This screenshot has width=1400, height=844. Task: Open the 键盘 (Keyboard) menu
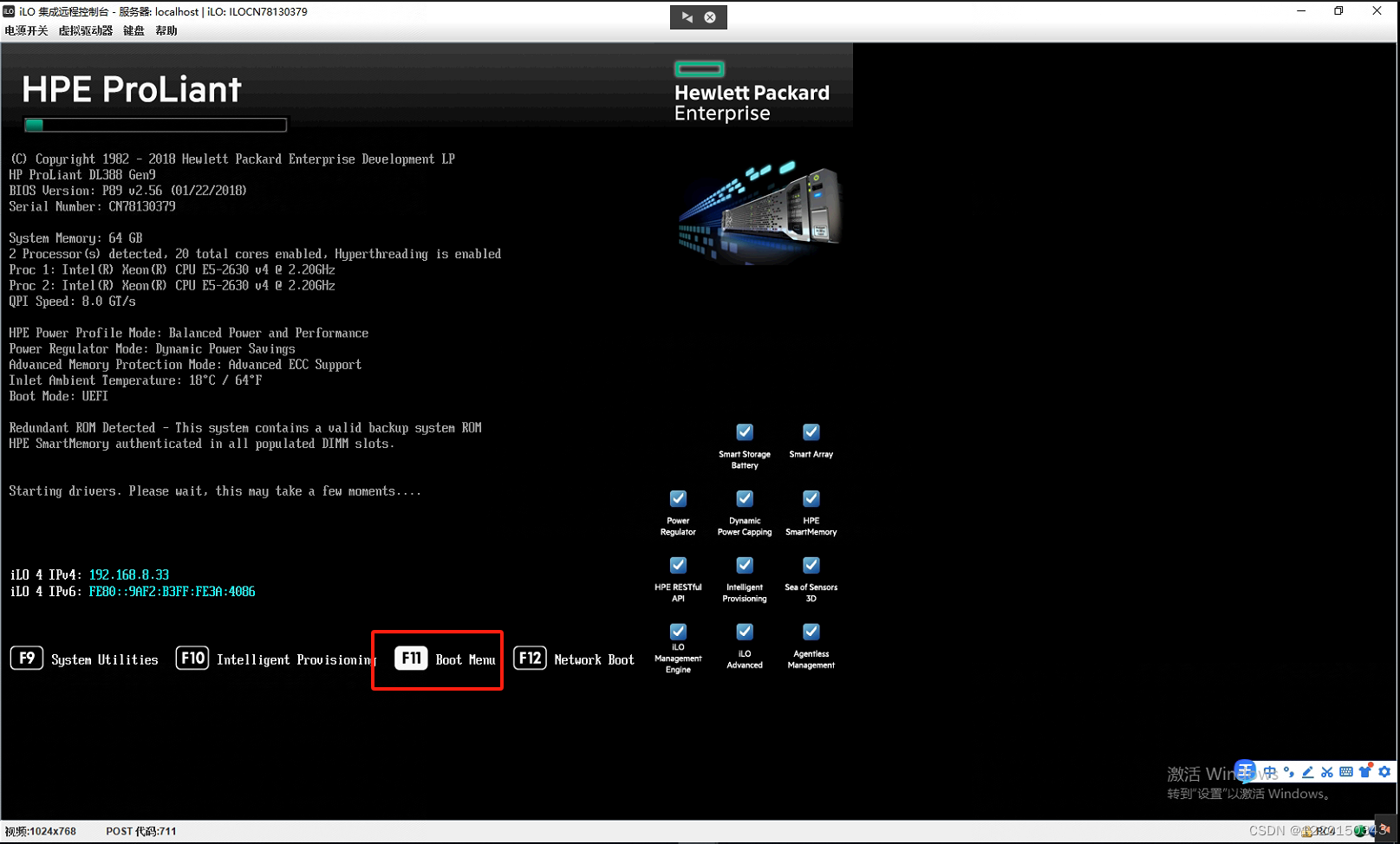[133, 30]
